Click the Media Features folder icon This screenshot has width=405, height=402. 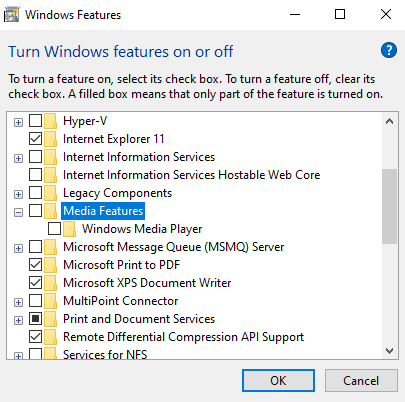[x=50, y=211]
